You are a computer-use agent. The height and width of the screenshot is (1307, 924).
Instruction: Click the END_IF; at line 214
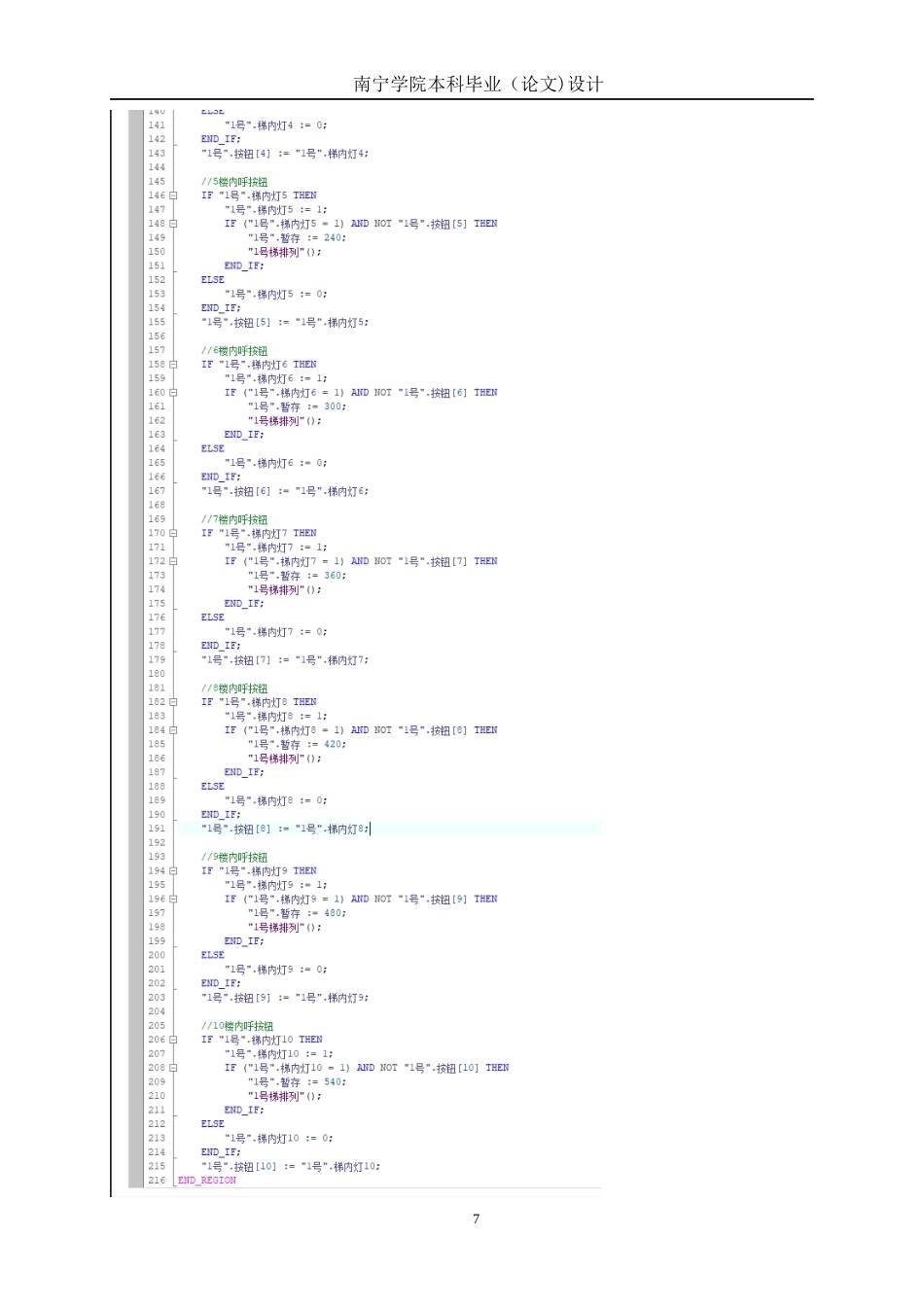click(221, 1152)
